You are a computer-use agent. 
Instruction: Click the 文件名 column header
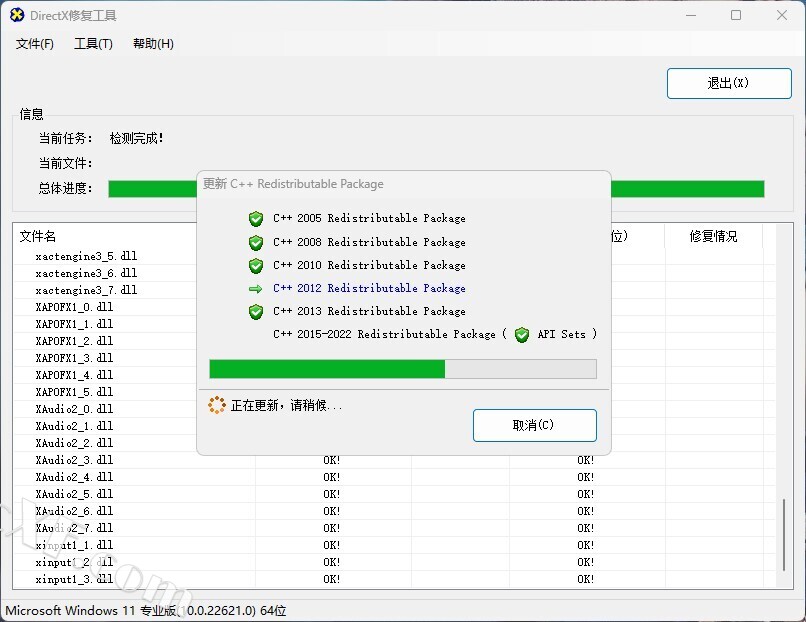point(38,236)
